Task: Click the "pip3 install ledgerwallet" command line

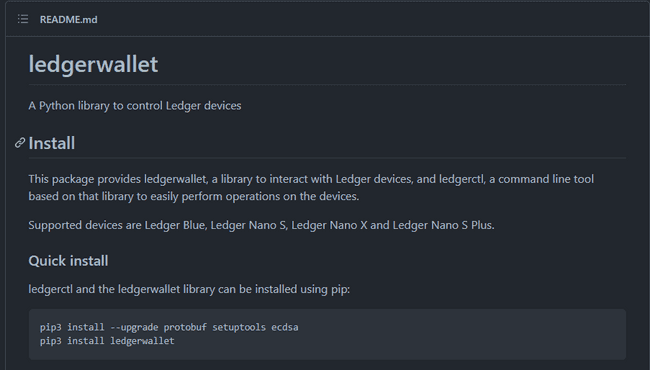Action: tap(107, 341)
